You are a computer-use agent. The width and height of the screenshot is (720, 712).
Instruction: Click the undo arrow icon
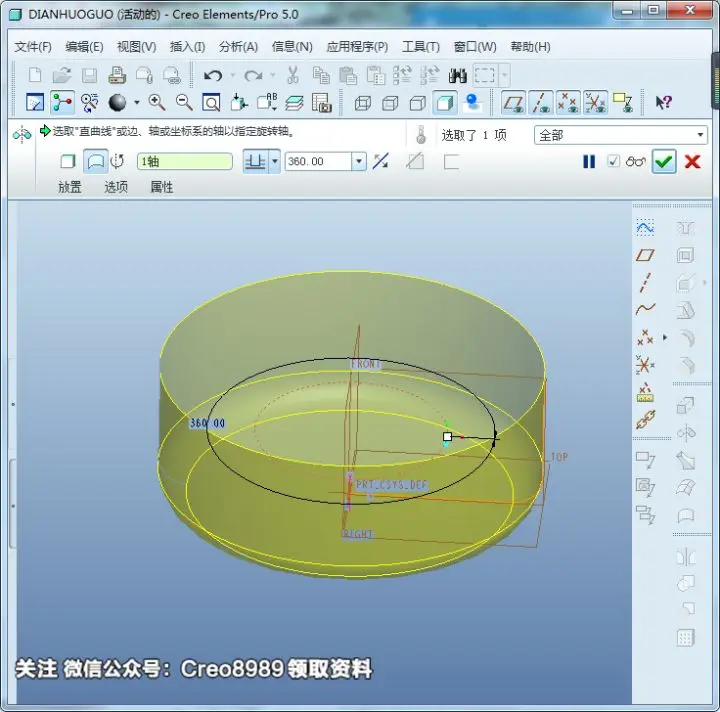pos(213,75)
